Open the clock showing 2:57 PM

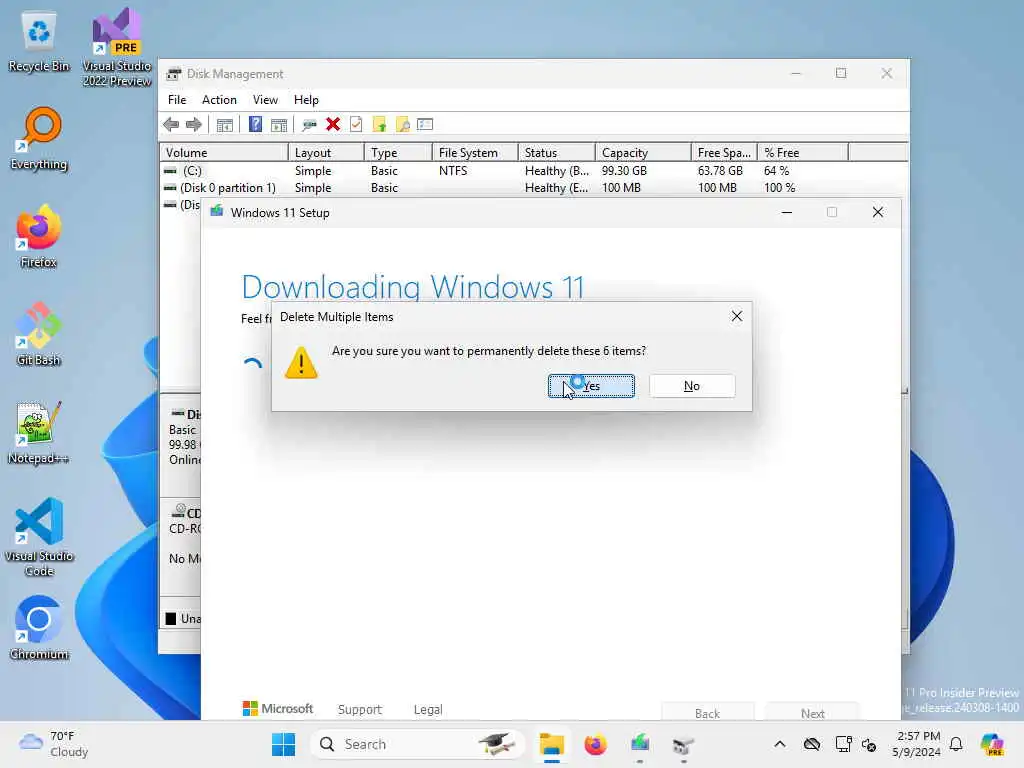(918, 744)
